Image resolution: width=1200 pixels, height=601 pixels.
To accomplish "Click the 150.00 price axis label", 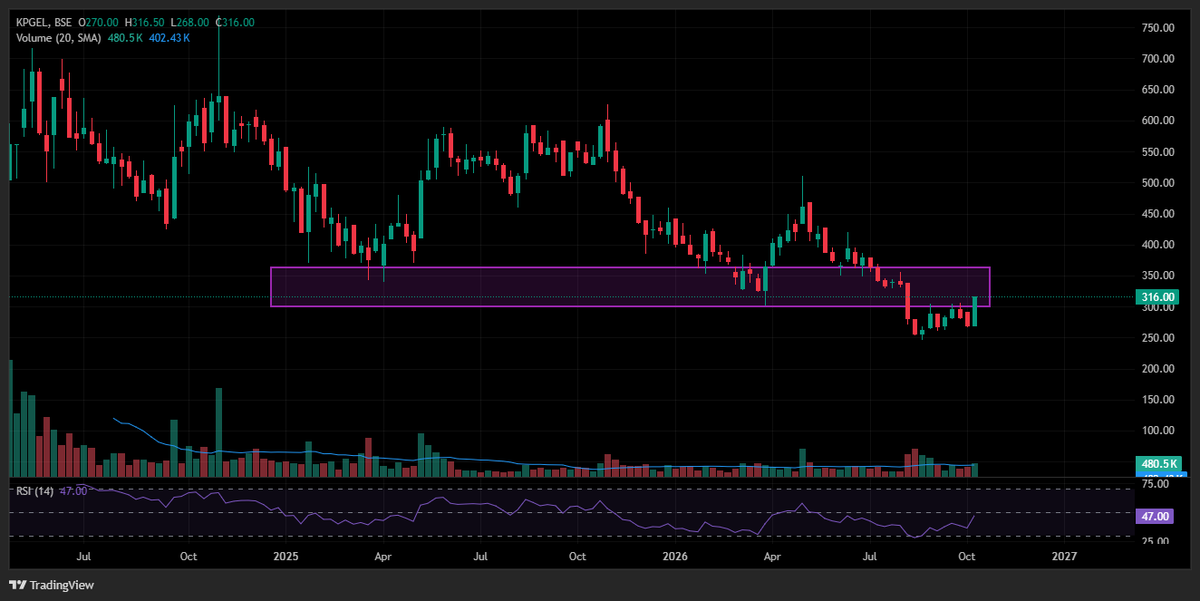I will [1158, 400].
